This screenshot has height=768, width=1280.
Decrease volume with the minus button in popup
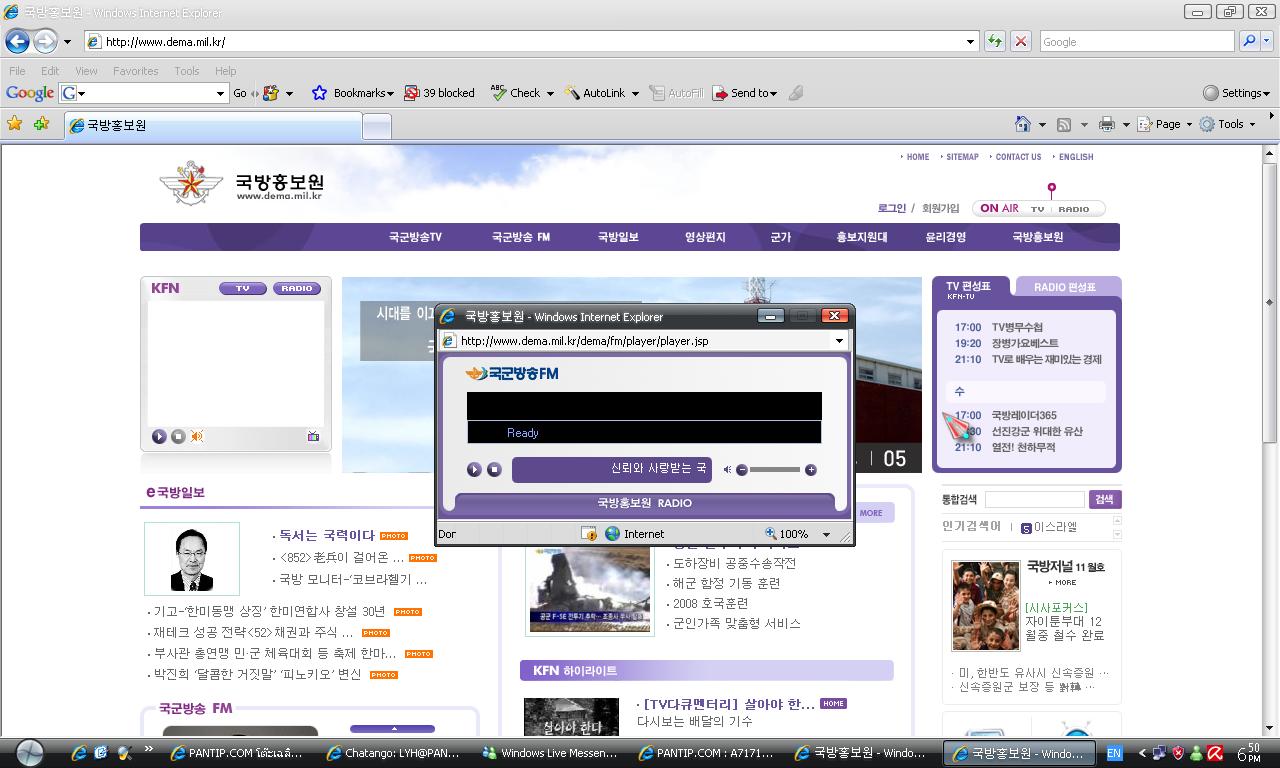742,469
